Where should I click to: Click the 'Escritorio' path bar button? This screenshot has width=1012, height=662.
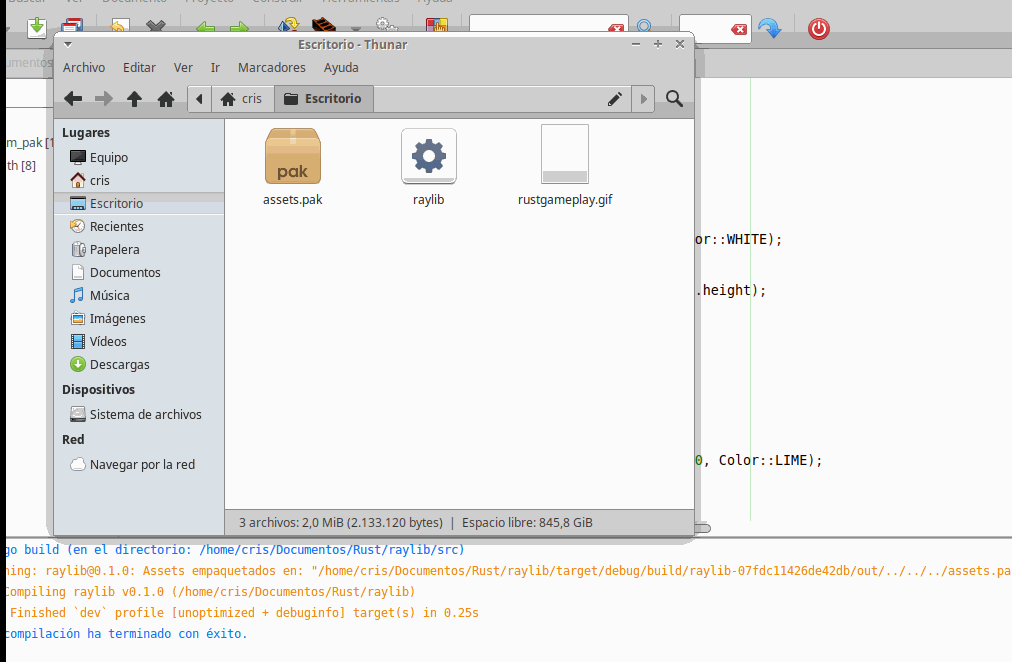[x=323, y=99]
